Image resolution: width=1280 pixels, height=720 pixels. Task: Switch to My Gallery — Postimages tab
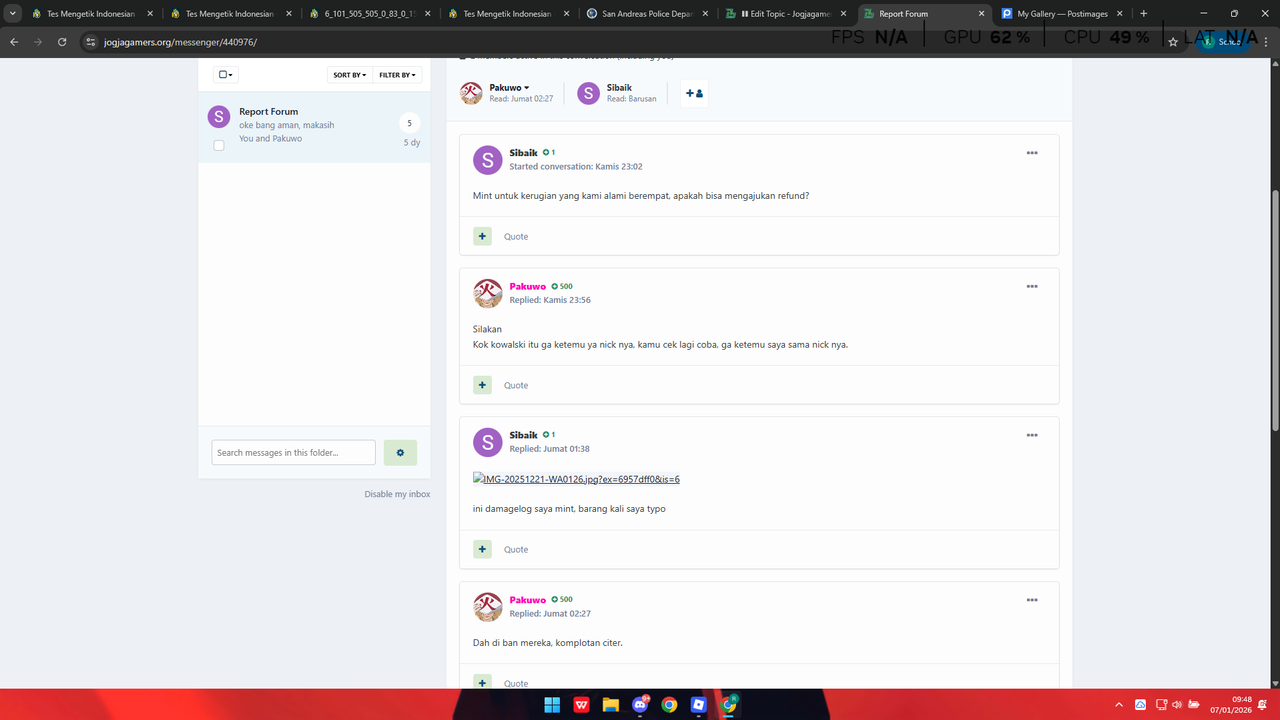1063,14
